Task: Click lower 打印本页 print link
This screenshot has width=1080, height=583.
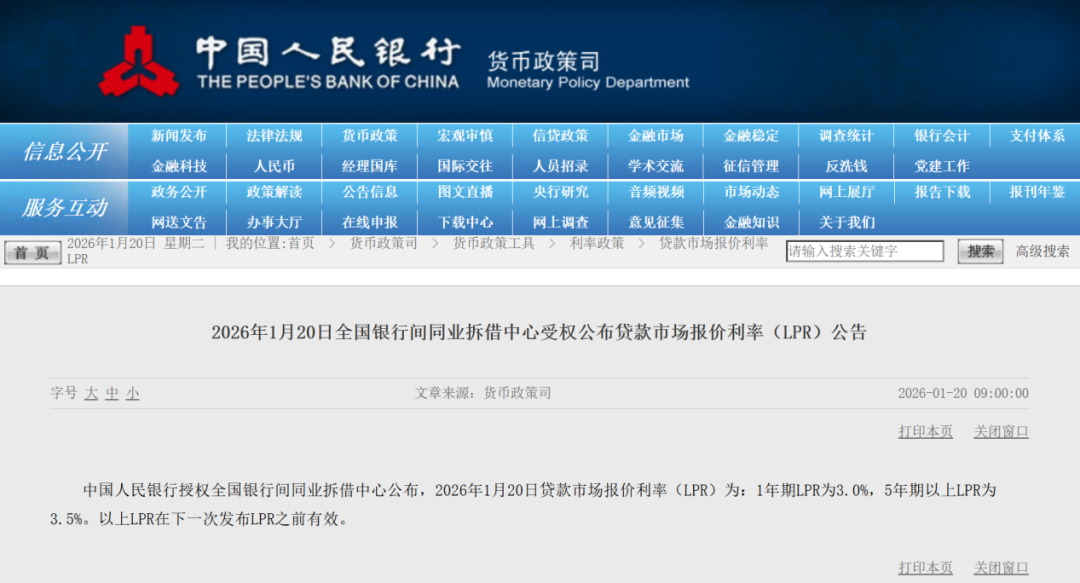Action: coord(925,568)
